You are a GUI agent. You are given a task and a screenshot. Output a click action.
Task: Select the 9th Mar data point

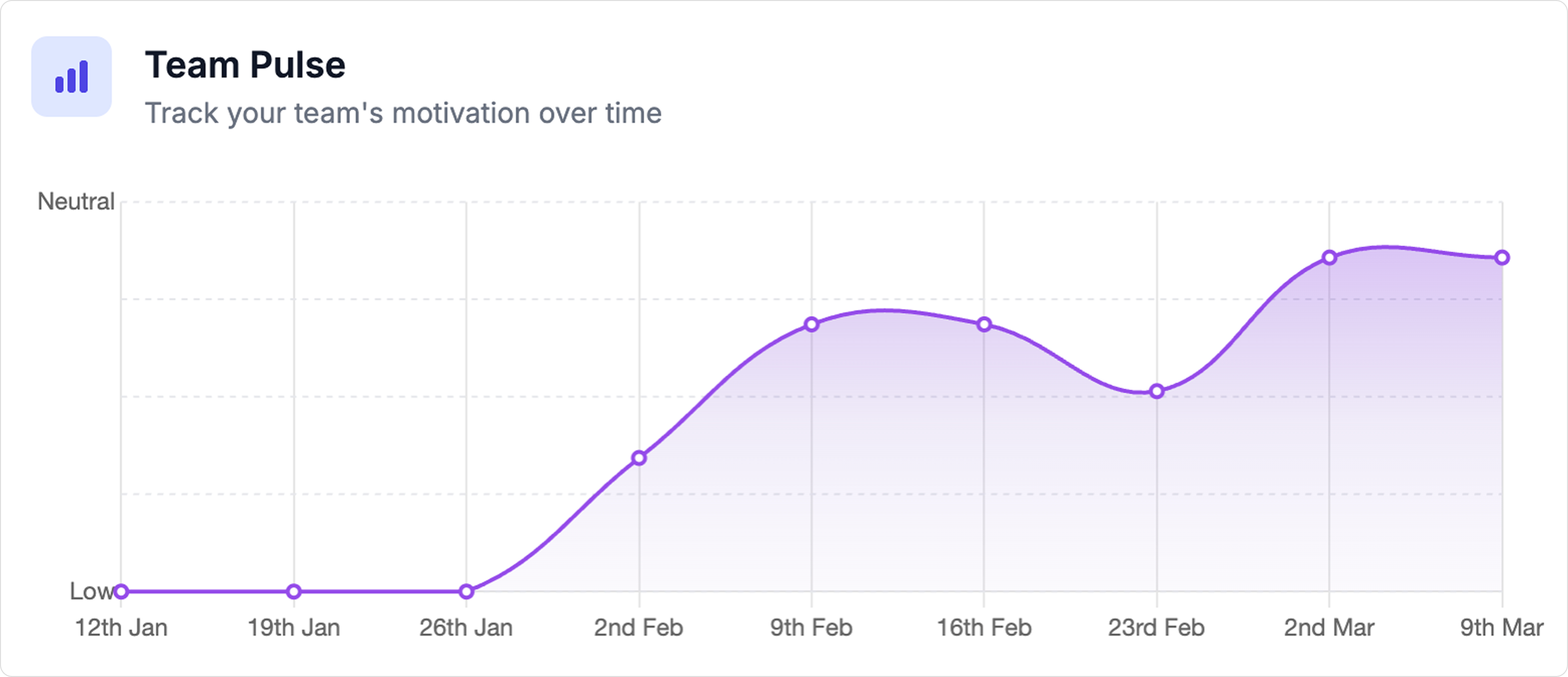1502,257
